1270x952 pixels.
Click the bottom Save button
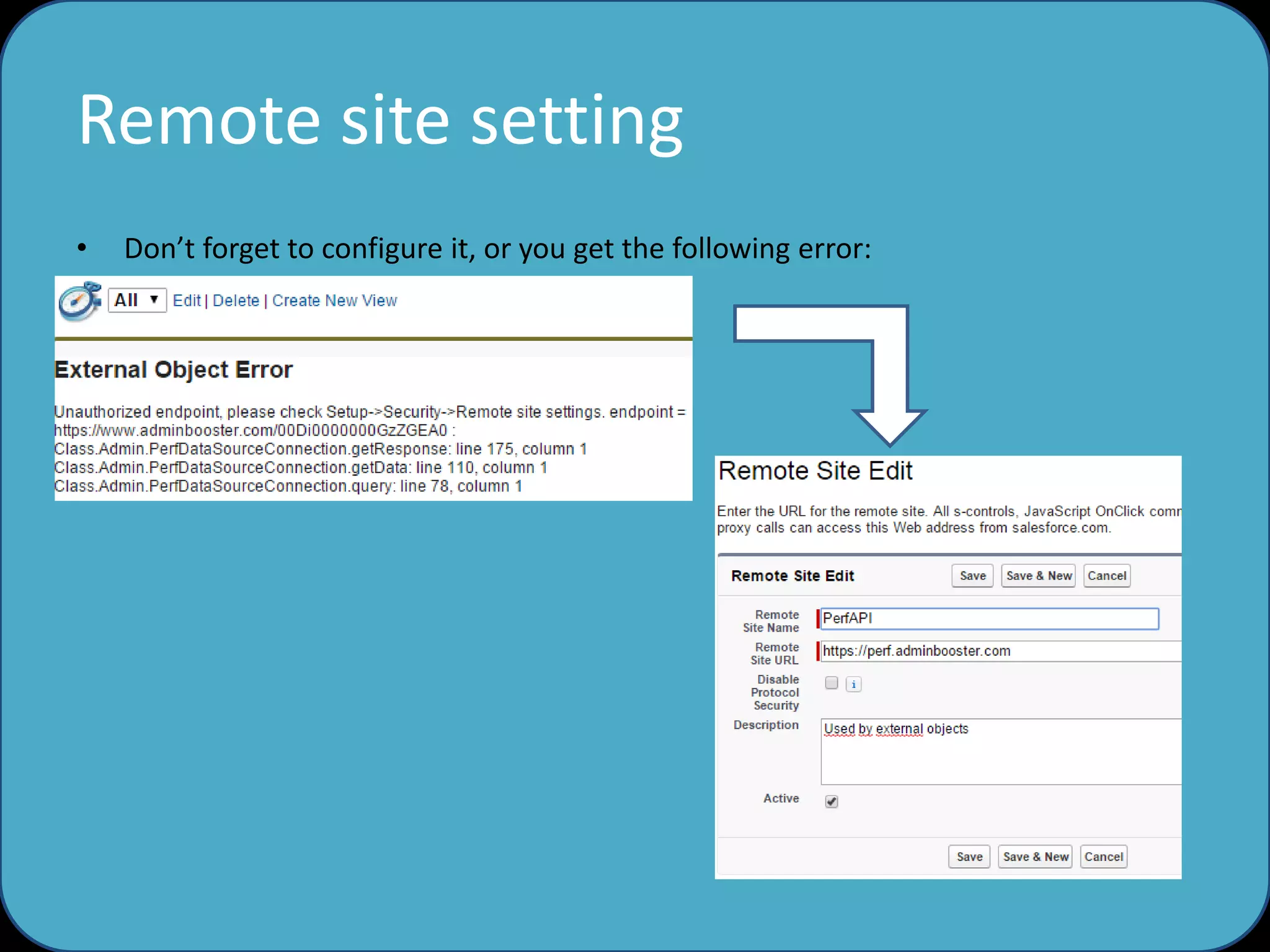pos(969,857)
